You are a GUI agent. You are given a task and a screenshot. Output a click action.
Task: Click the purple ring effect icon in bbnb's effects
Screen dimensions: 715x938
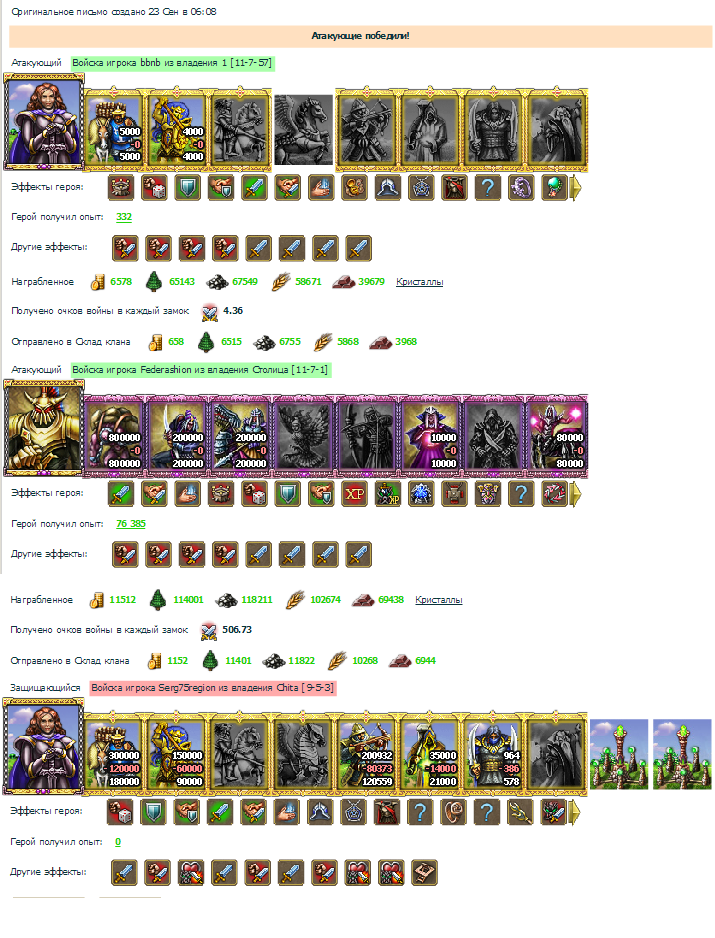pos(521,188)
